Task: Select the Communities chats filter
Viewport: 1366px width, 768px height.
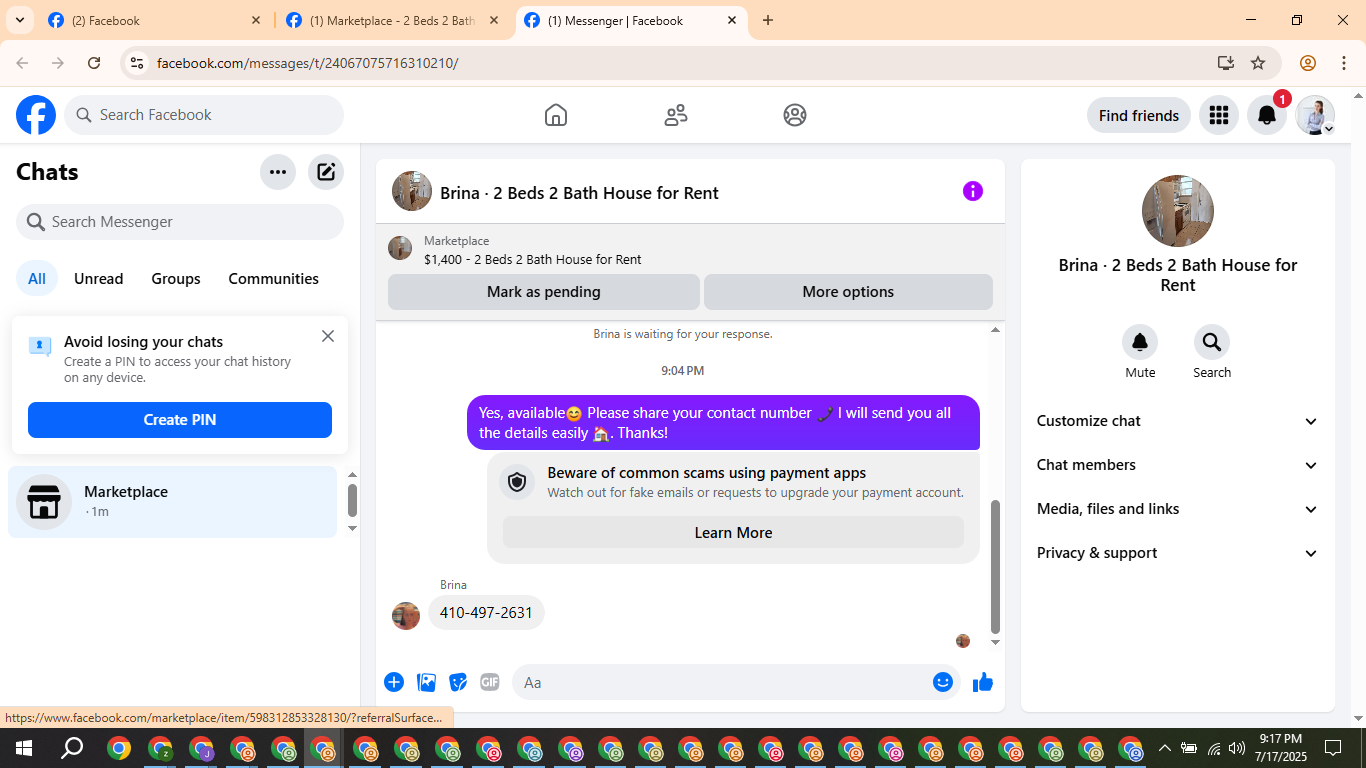Action: pyautogui.click(x=274, y=279)
